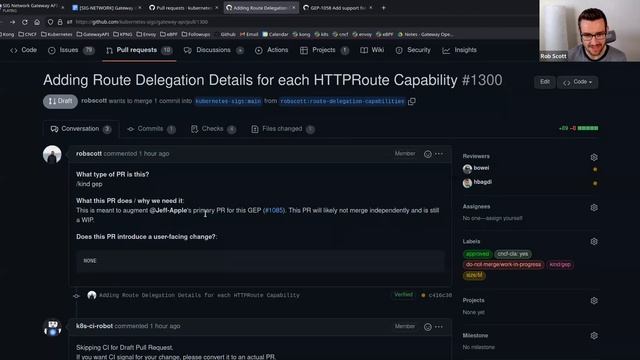Open the Followups bookmarks folder
This screenshot has height=360, width=640.
pyautogui.click(x=196, y=35)
